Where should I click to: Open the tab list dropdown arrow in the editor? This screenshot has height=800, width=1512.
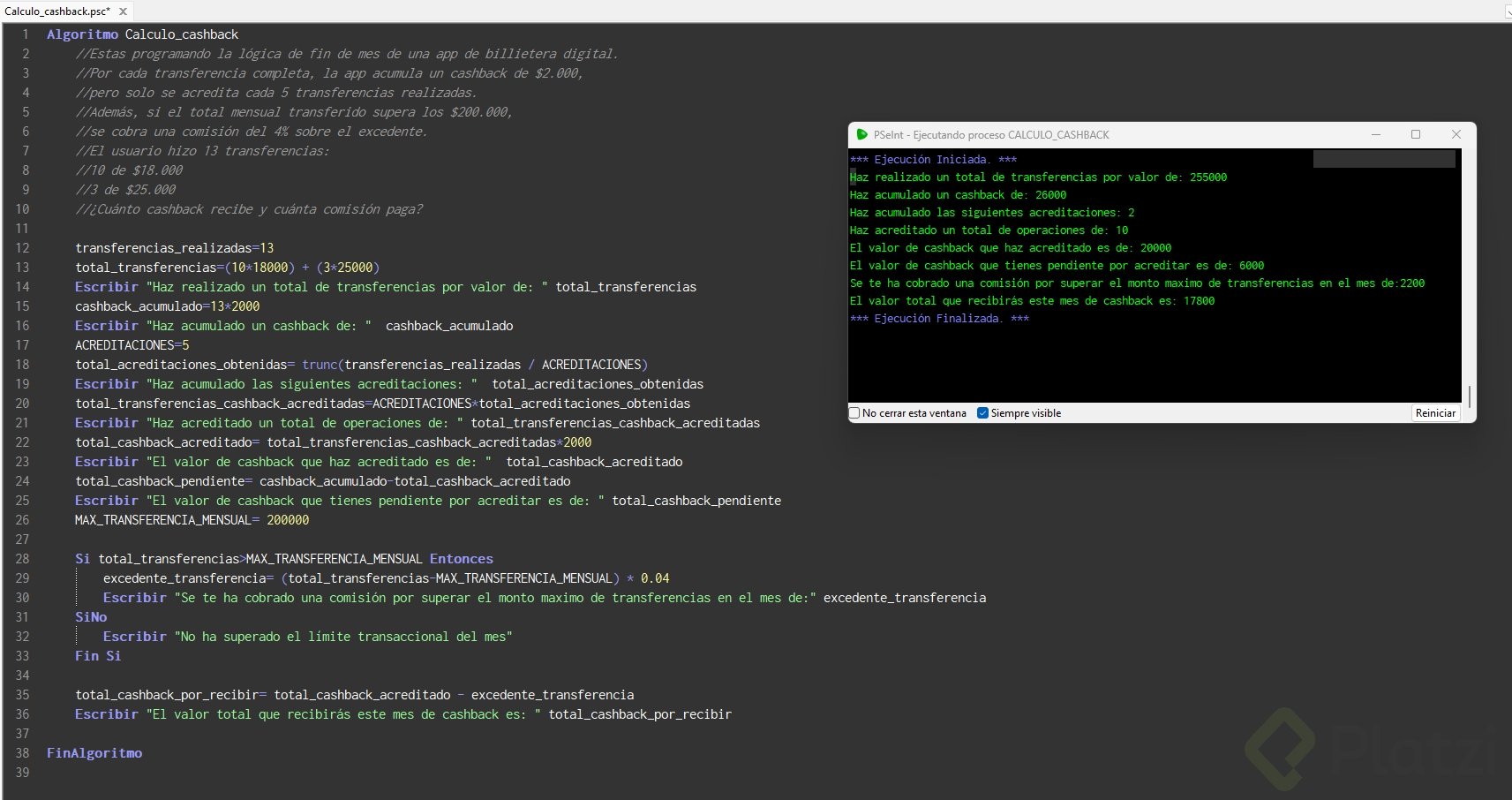click(1508, 11)
